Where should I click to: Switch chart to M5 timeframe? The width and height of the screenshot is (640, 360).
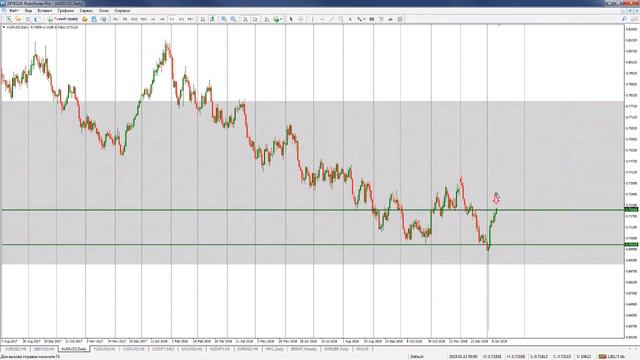(125, 19)
